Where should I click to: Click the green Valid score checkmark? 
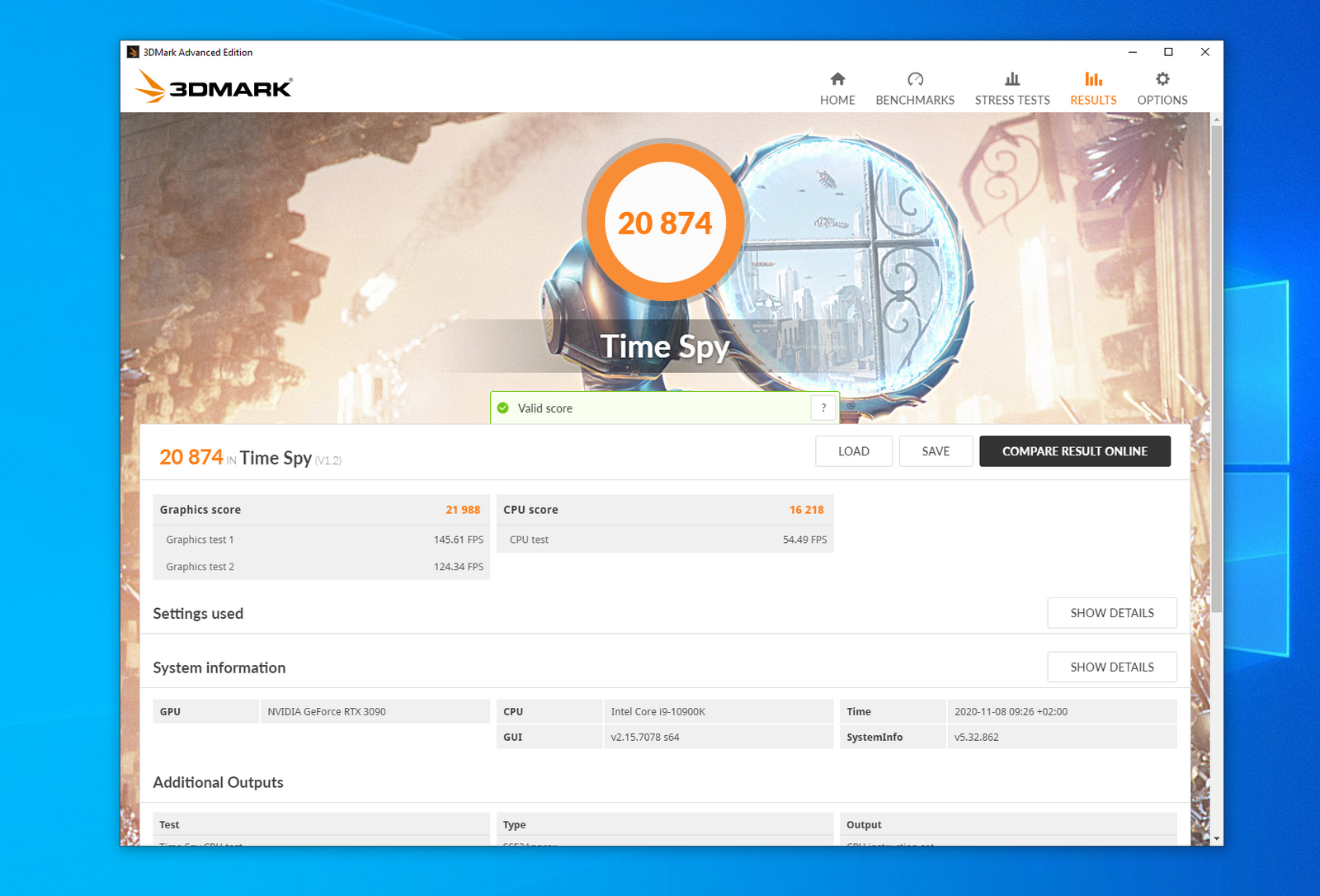503,408
